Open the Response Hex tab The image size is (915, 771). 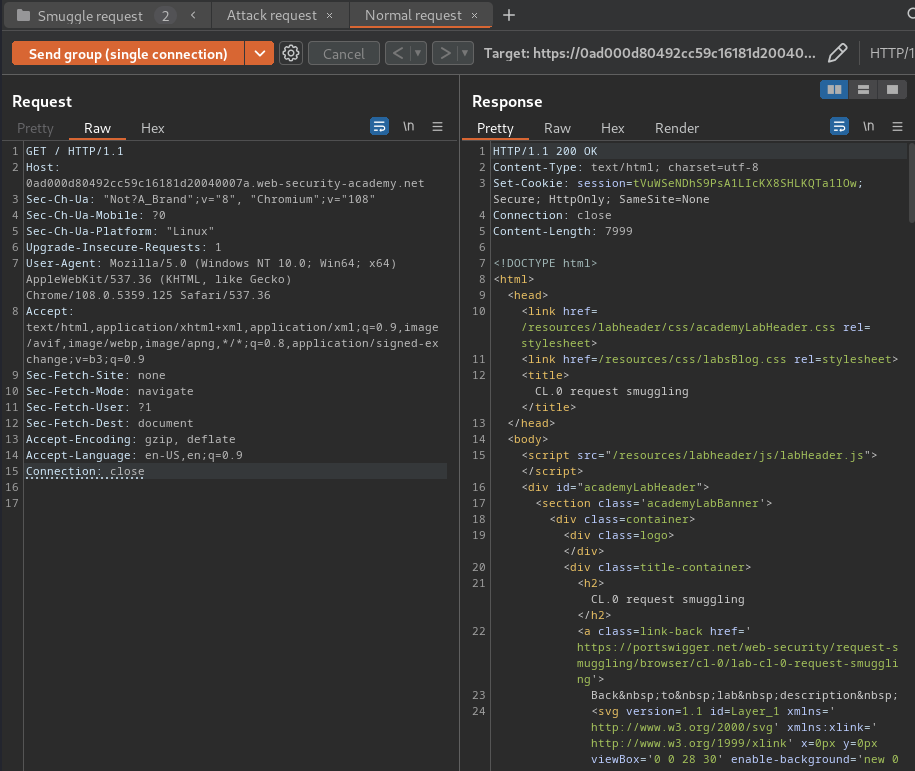pos(613,128)
